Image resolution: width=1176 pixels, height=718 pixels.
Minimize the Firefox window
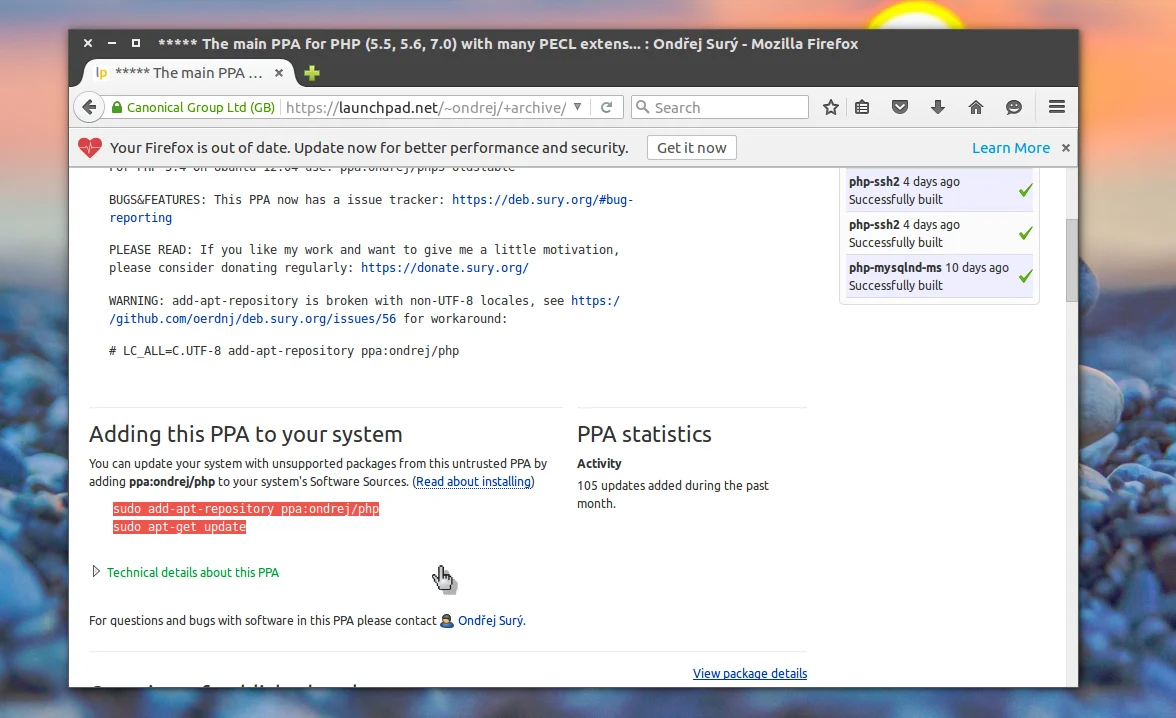coord(112,44)
